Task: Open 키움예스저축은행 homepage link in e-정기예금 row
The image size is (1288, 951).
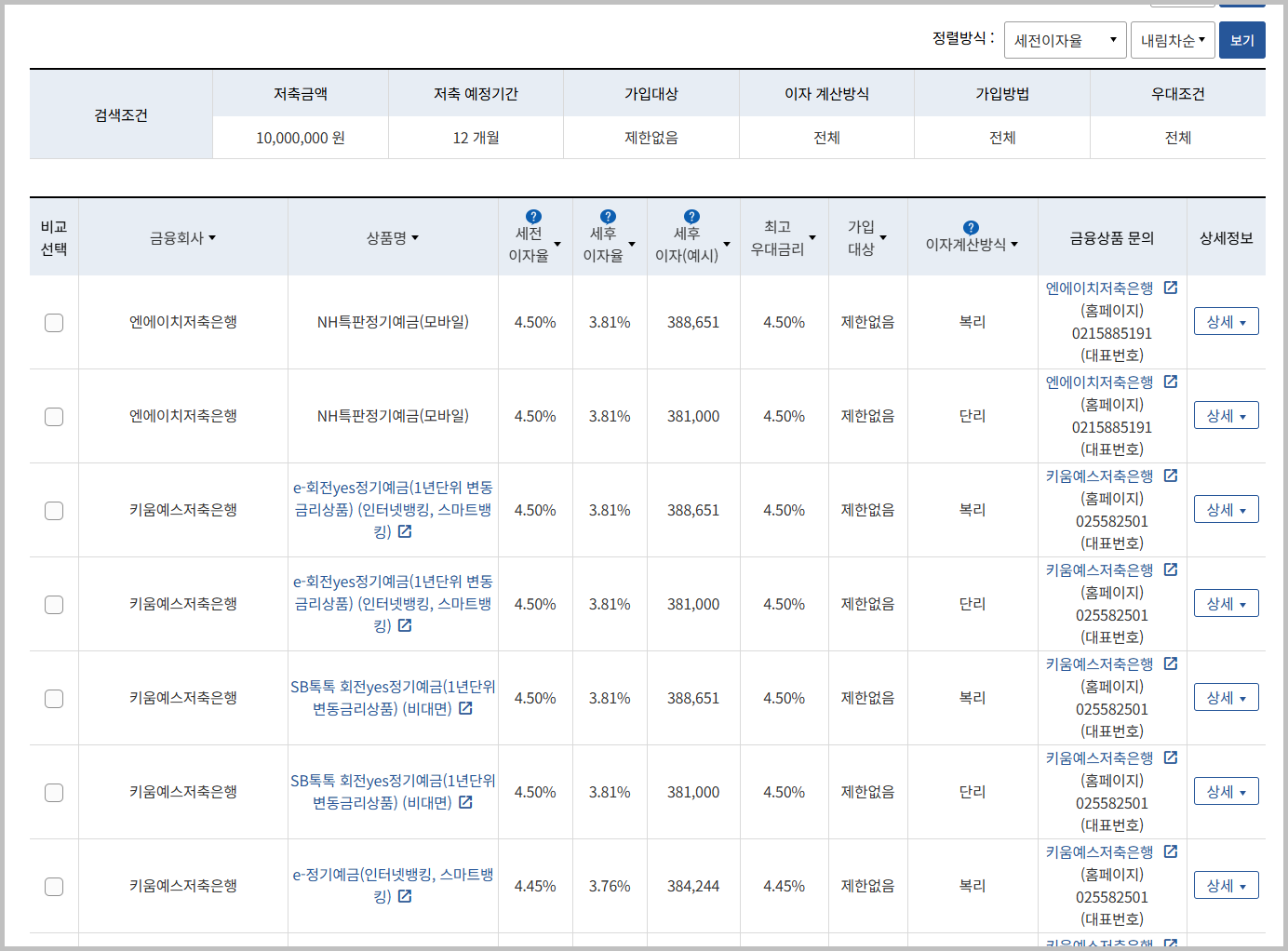Action: (1099, 852)
